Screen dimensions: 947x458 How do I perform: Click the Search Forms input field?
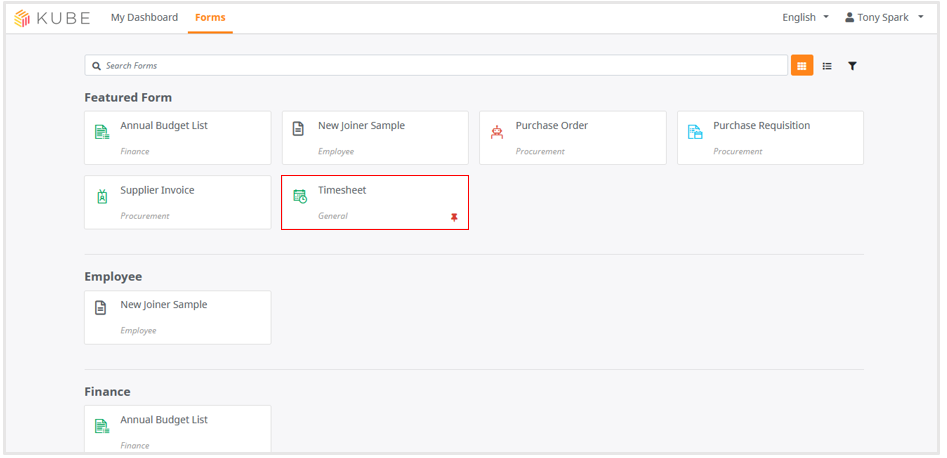point(436,65)
